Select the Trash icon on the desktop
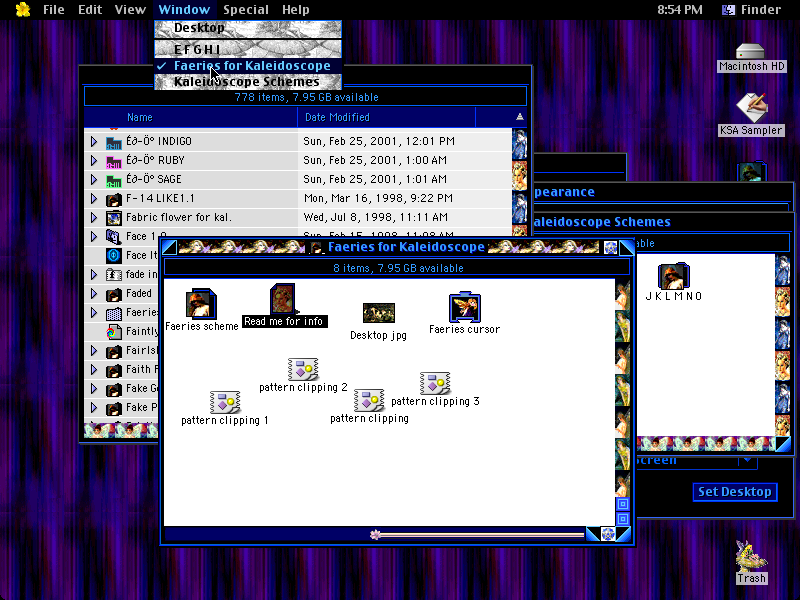Image resolution: width=800 pixels, height=600 pixels. pos(751,556)
